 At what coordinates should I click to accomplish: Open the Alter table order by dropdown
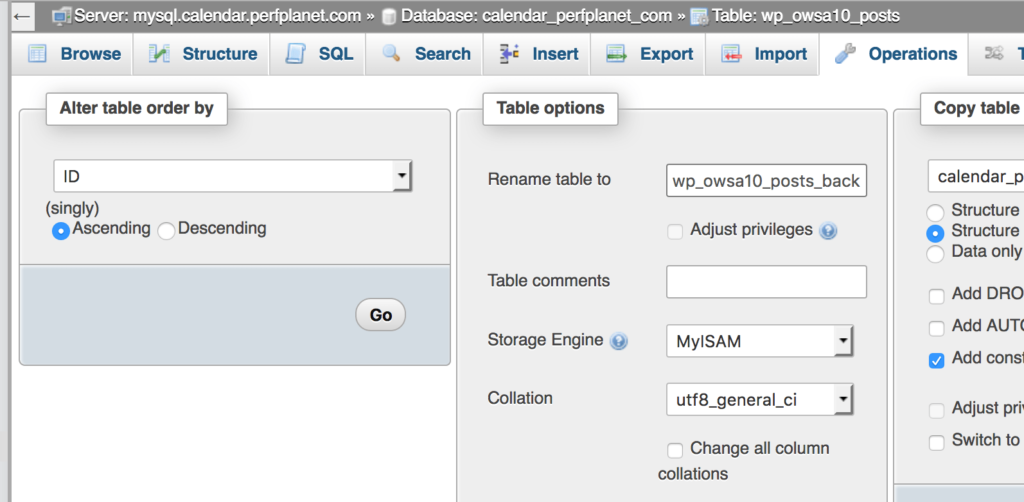click(232, 177)
